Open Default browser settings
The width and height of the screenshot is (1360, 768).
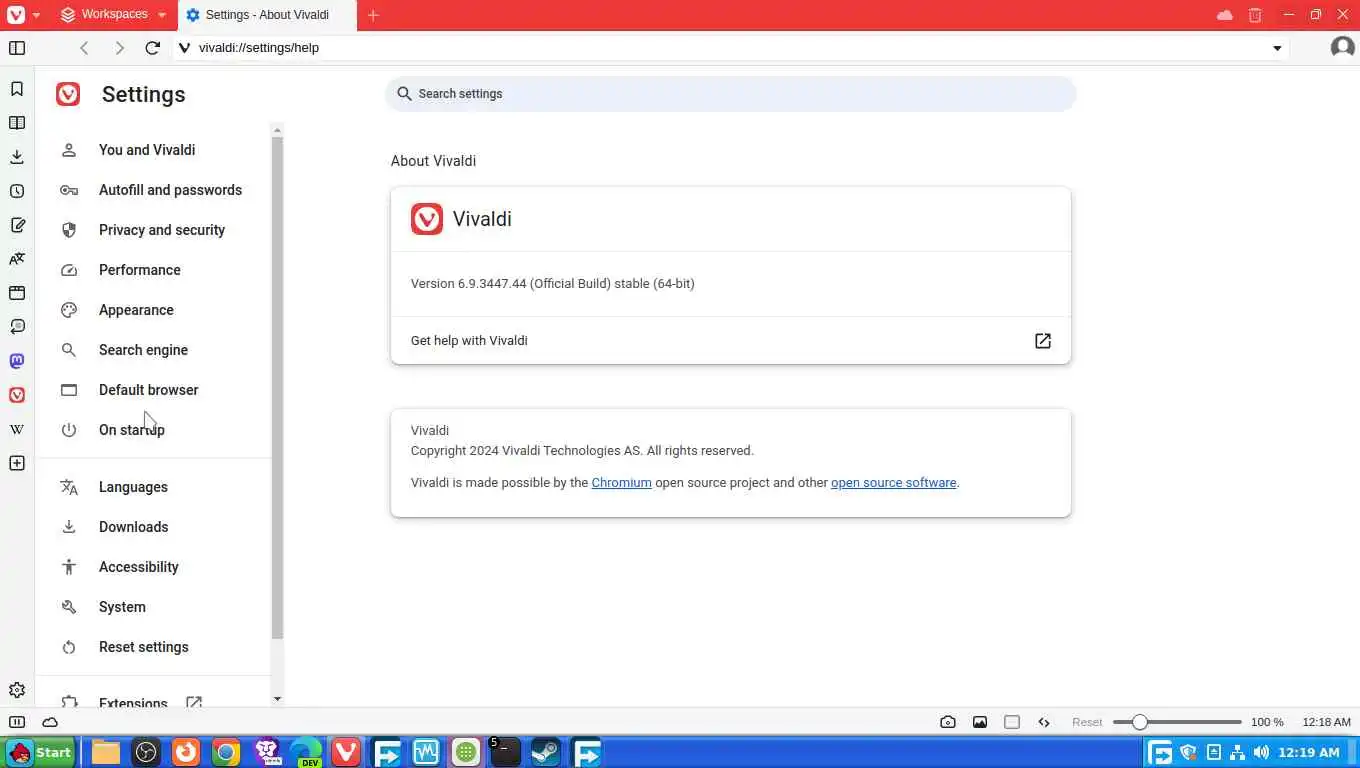(x=148, y=390)
